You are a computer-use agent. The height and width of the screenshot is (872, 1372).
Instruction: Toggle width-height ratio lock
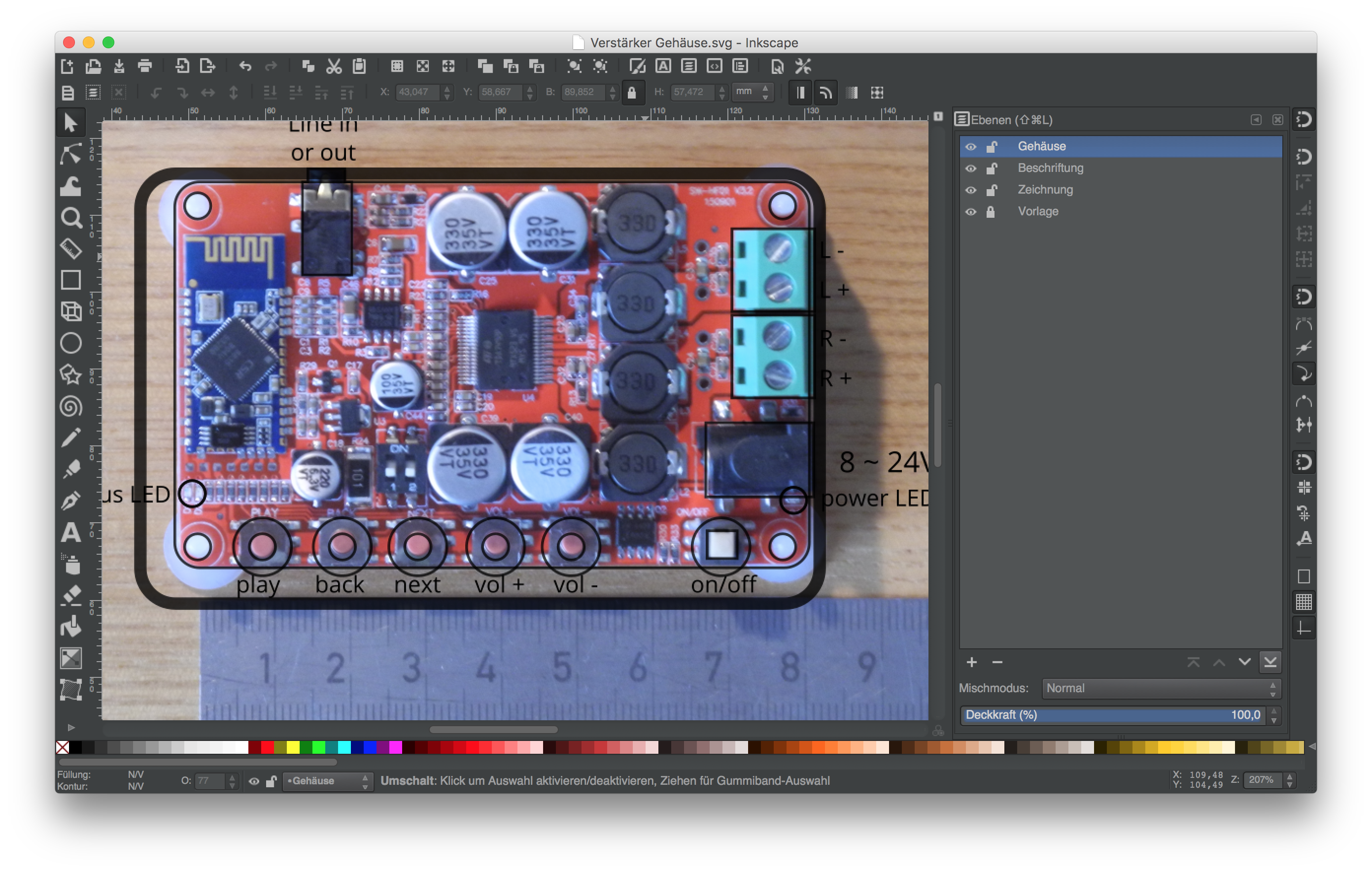[631, 92]
